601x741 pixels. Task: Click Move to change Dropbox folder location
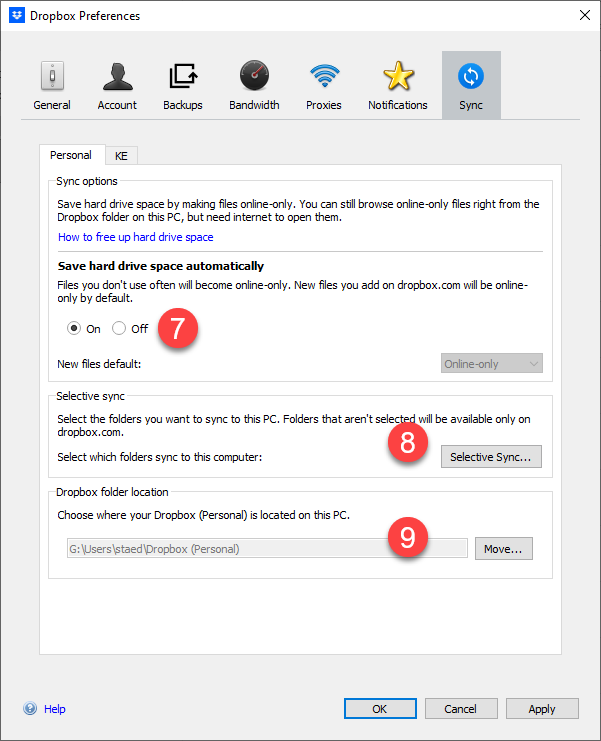click(504, 548)
